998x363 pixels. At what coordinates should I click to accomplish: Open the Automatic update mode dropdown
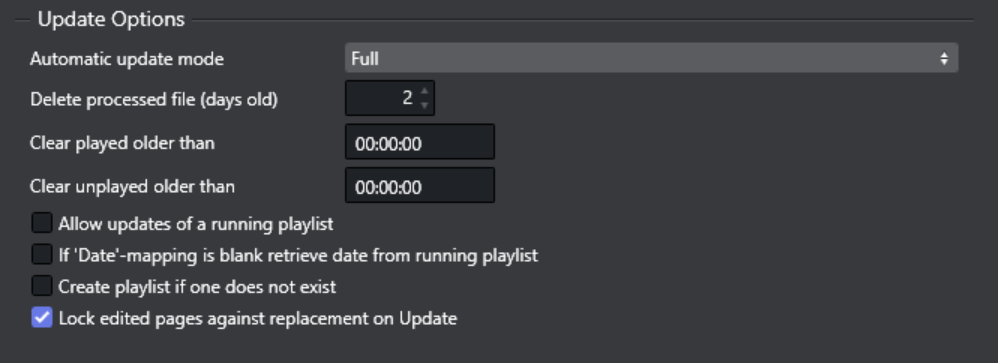tap(651, 58)
